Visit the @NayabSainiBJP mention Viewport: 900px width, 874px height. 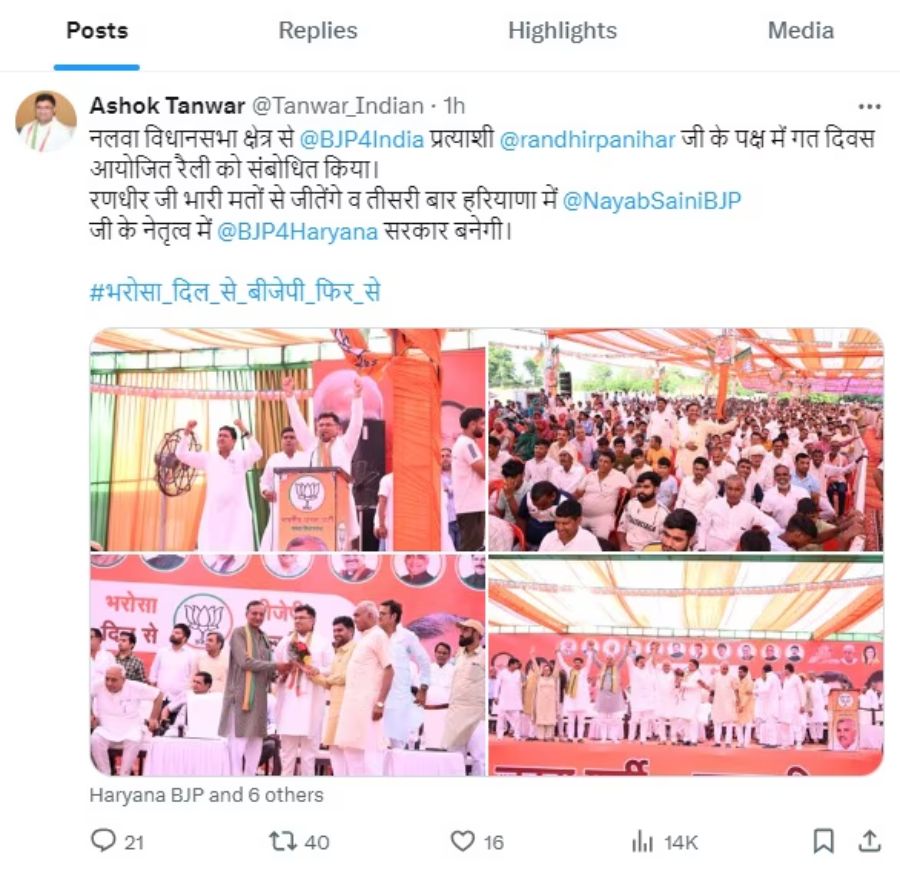652,200
